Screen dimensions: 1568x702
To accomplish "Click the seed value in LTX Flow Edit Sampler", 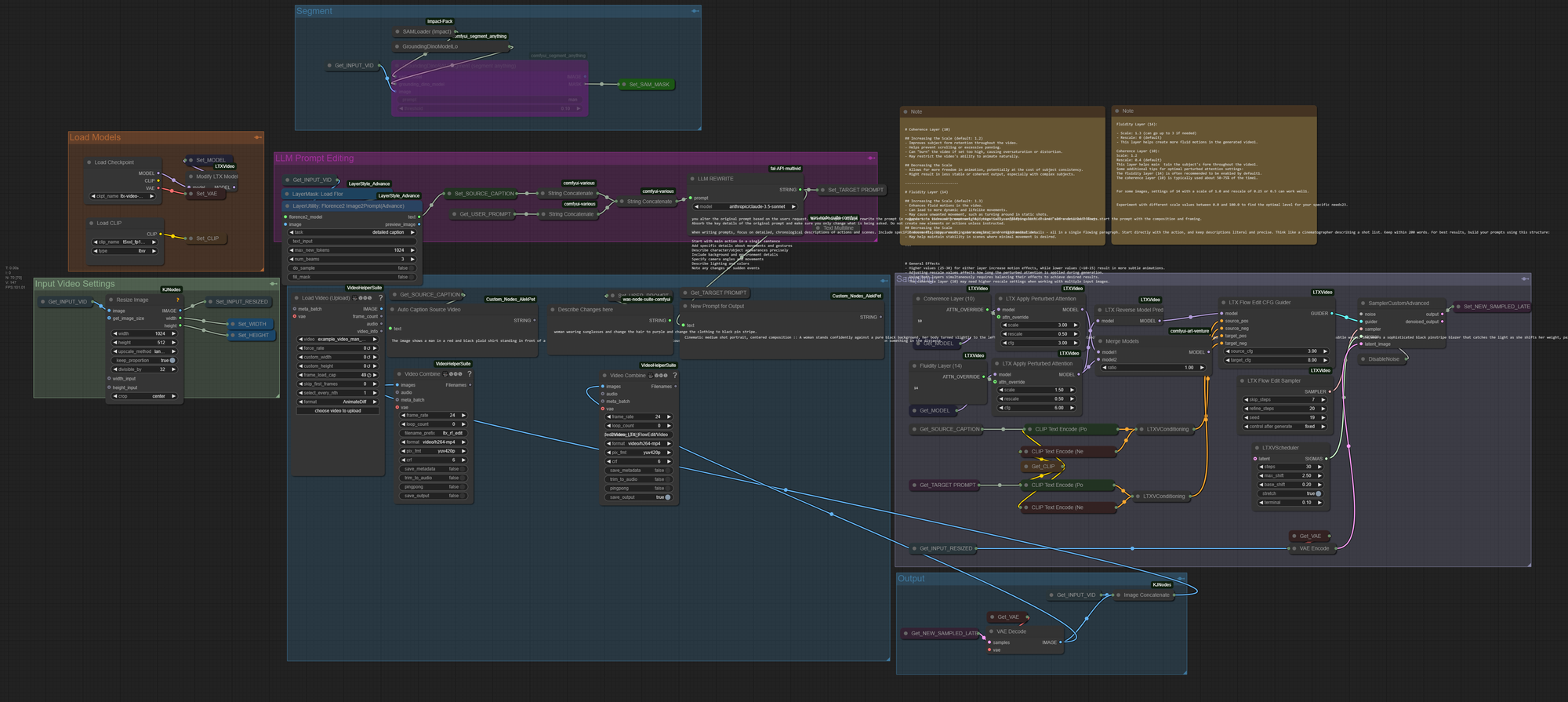I will click(x=1283, y=417).
